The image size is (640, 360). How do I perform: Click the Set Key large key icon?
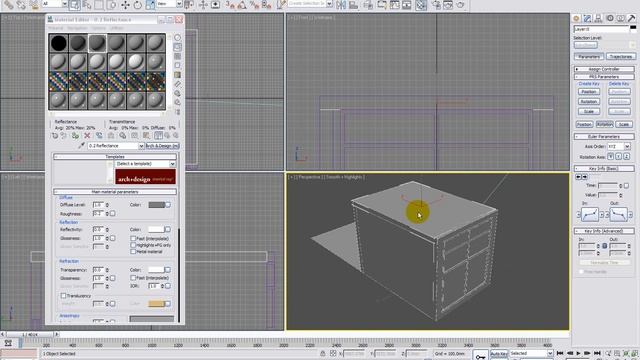(481, 355)
